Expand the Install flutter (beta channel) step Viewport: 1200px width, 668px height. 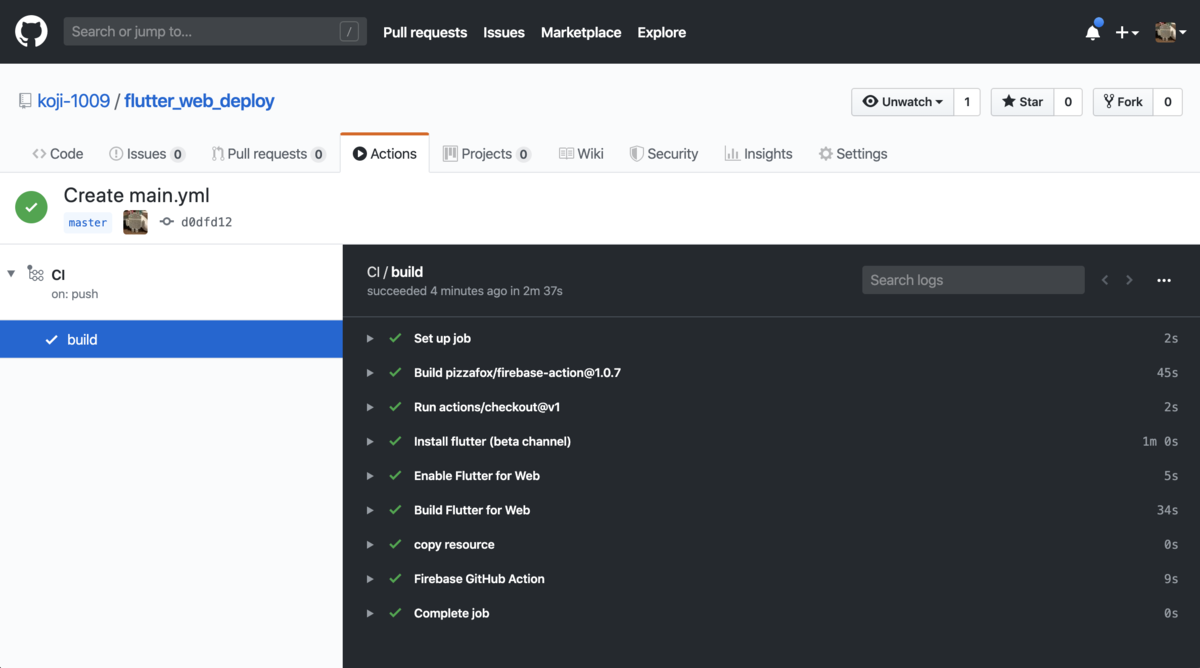tap(370, 441)
